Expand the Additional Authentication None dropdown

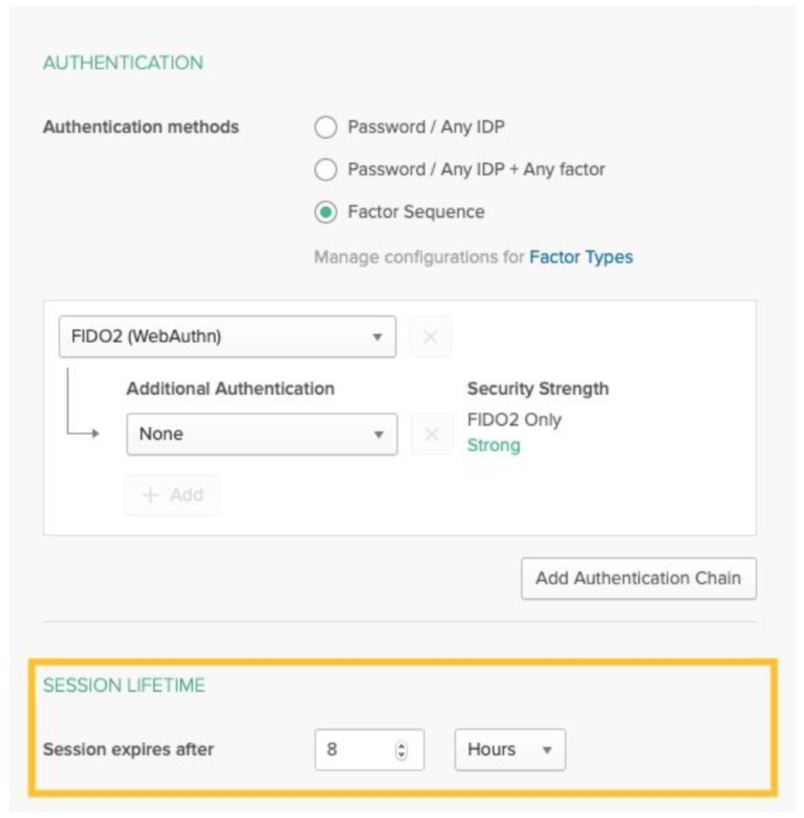261,435
